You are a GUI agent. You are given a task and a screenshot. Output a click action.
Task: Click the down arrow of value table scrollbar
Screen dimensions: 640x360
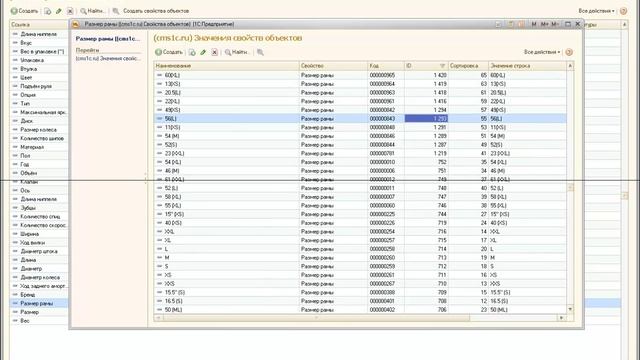[x=570, y=309]
